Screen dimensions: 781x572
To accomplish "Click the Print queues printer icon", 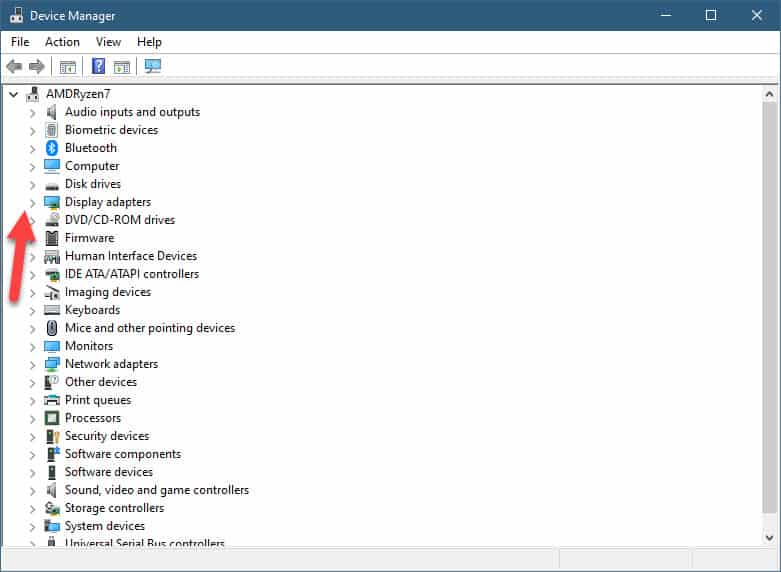I will [52, 400].
